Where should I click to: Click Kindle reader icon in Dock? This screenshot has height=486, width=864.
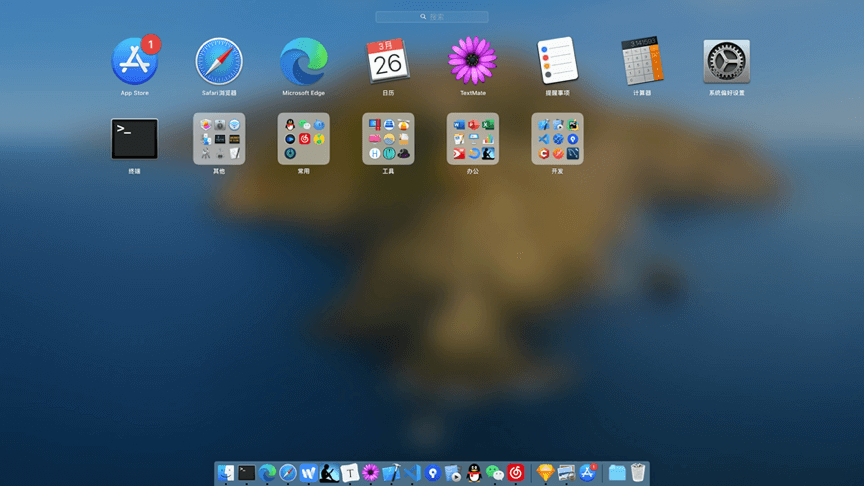329,473
